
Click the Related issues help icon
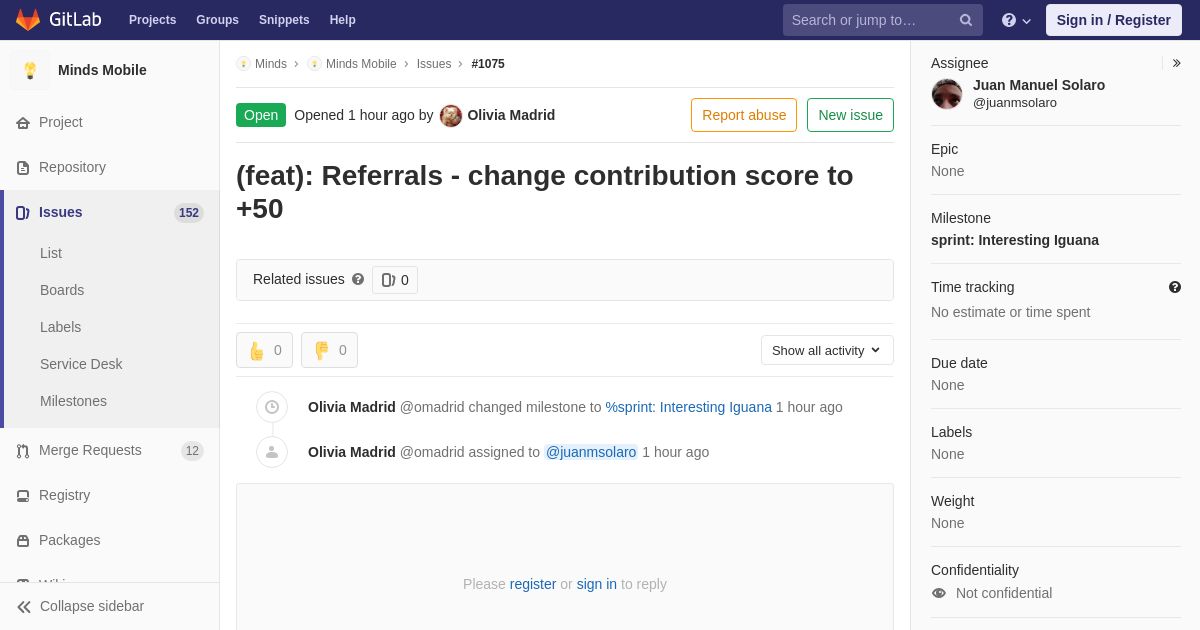tap(358, 280)
